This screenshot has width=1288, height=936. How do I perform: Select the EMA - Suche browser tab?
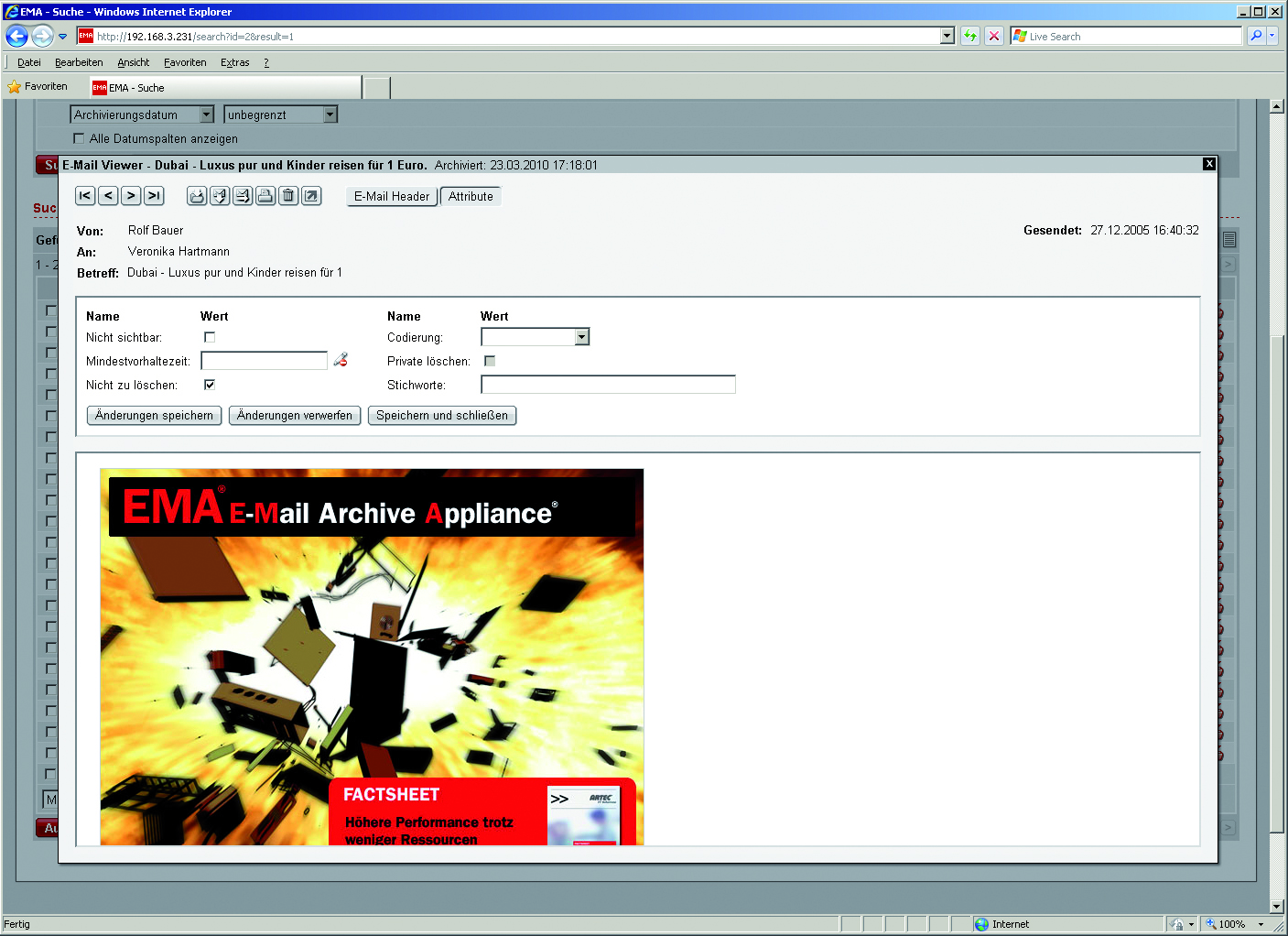pos(224,88)
